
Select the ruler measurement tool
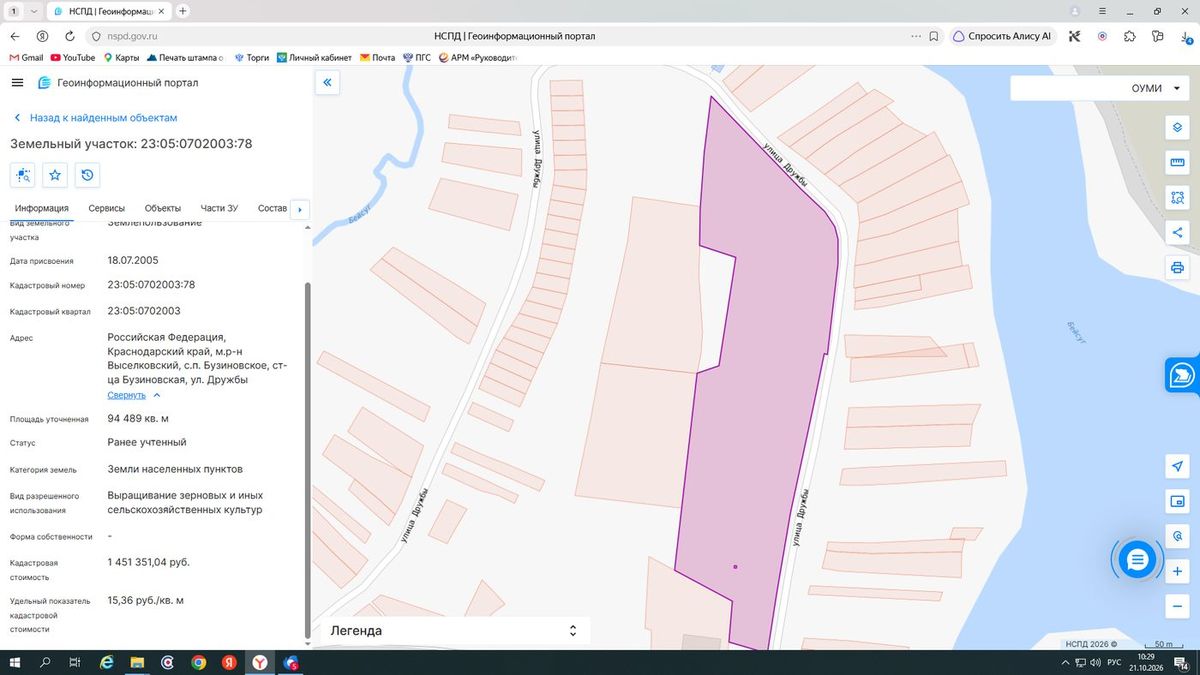(1177, 163)
